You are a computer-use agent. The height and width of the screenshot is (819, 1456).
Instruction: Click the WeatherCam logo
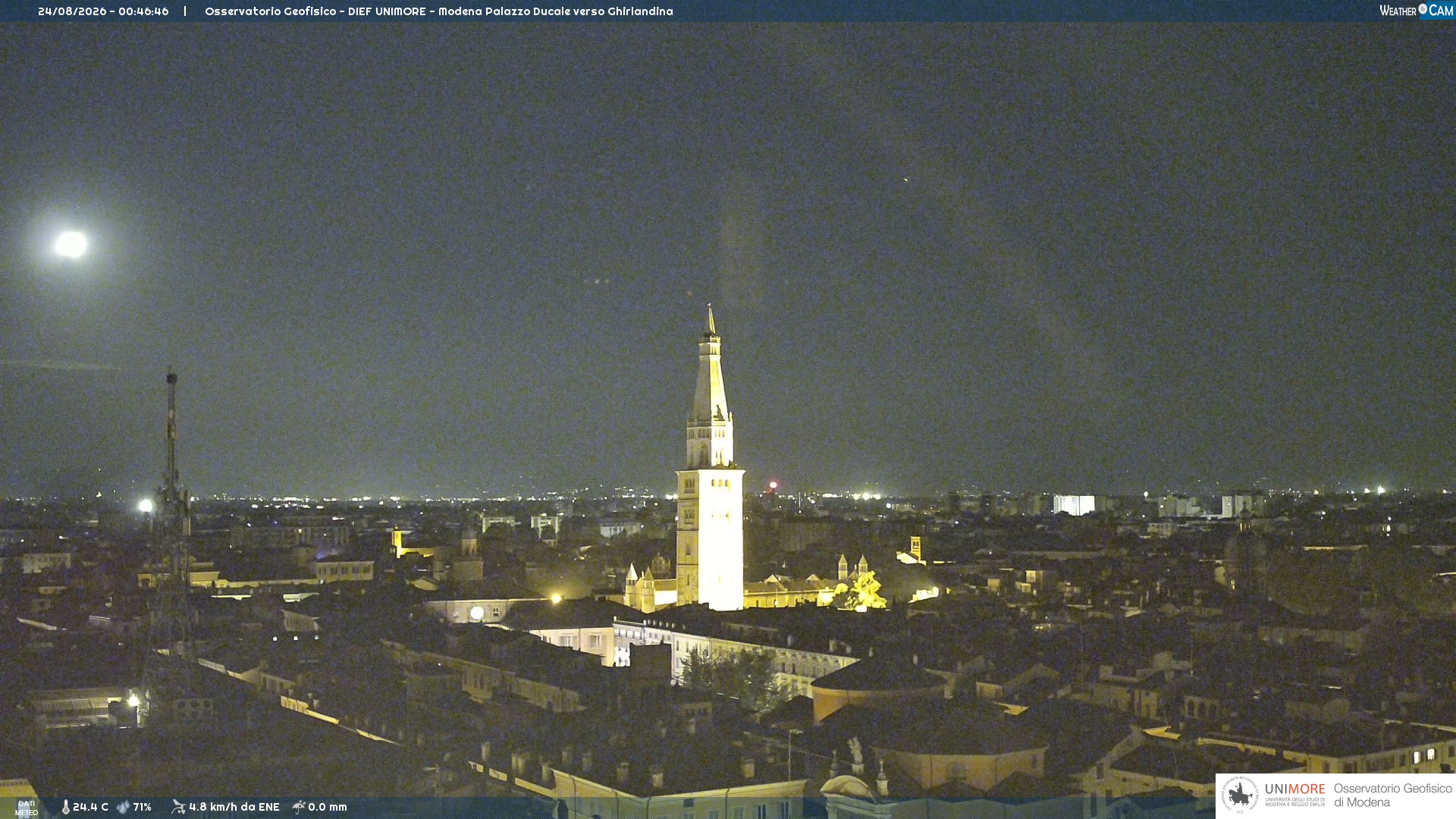point(1416,11)
